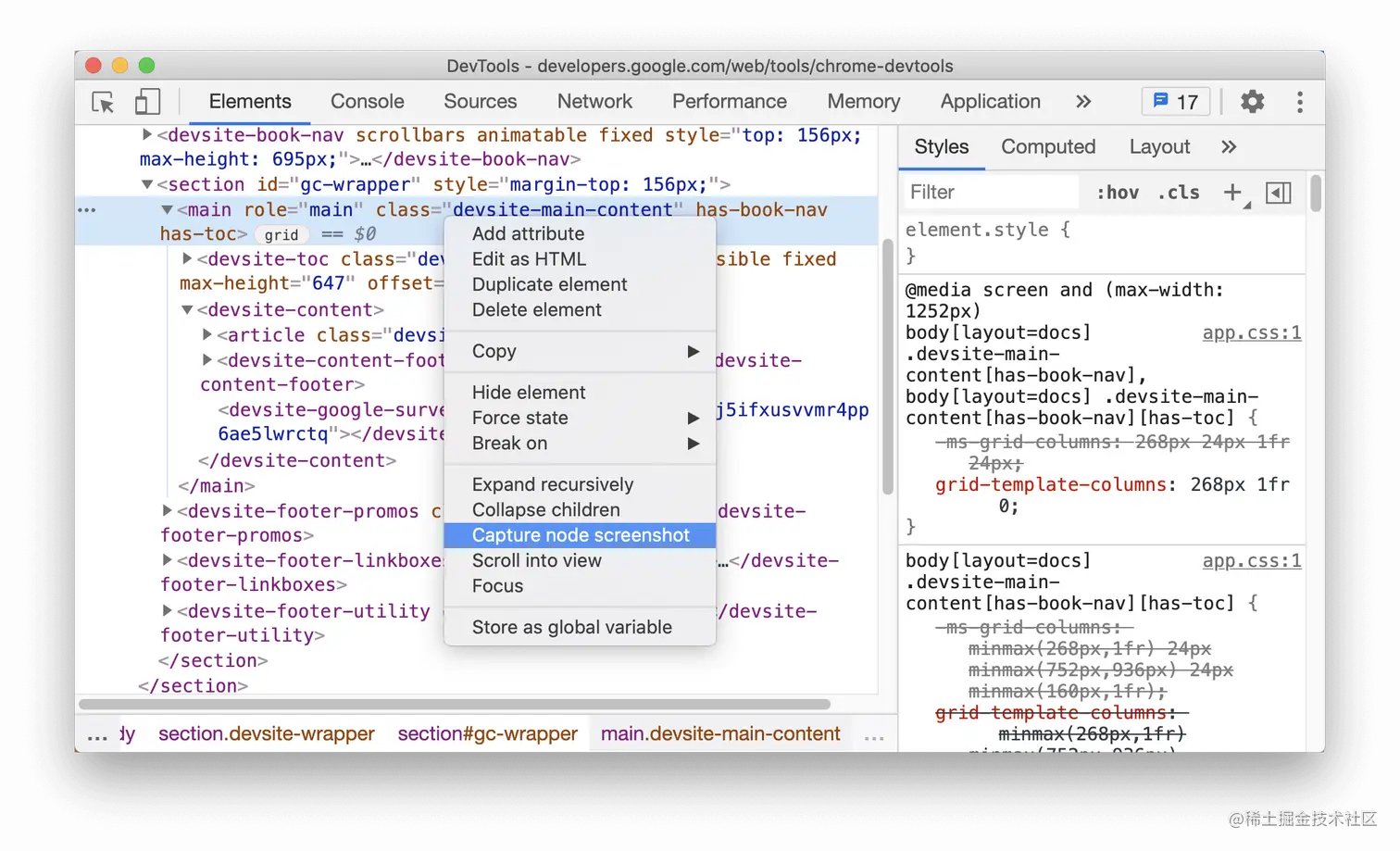Open the Copy submenu
Viewport: 1400px width, 851px height.
[x=581, y=351]
